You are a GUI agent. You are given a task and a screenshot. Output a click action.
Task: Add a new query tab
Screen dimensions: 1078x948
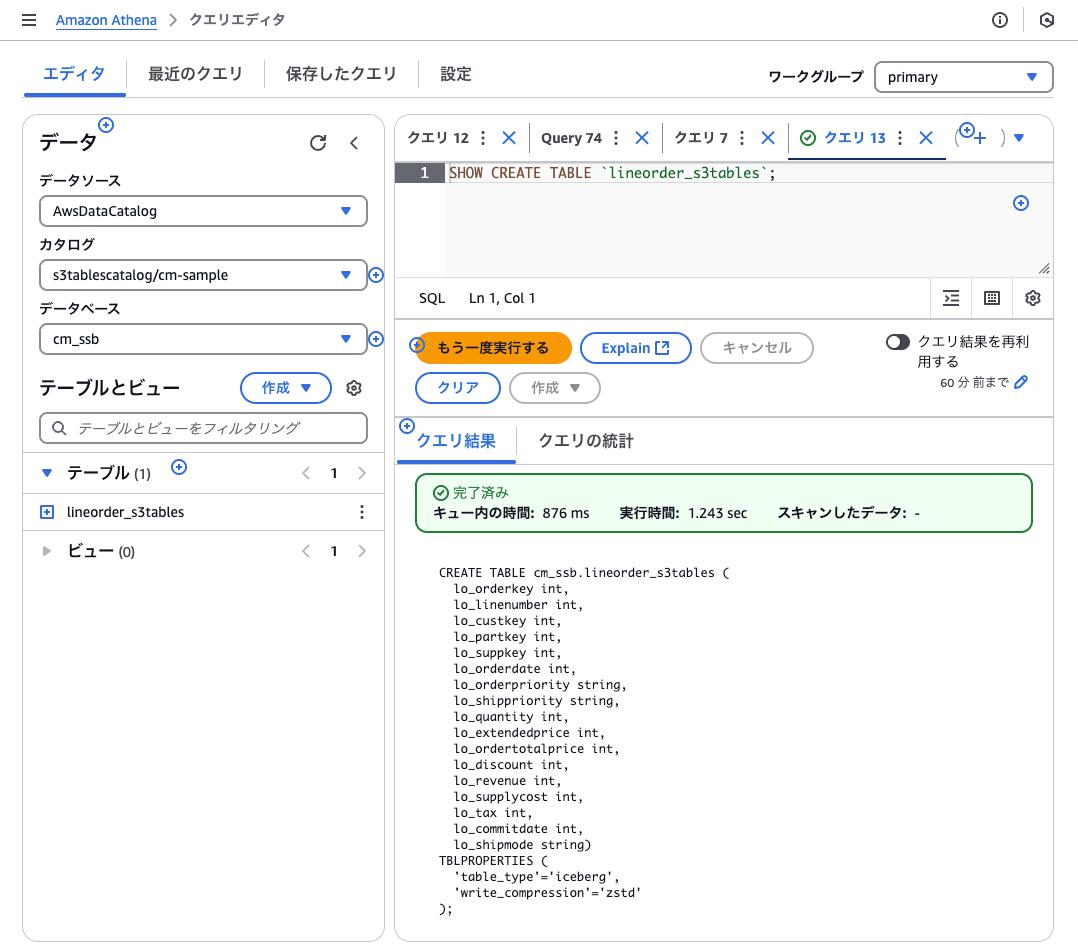click(x=980, y=138)
